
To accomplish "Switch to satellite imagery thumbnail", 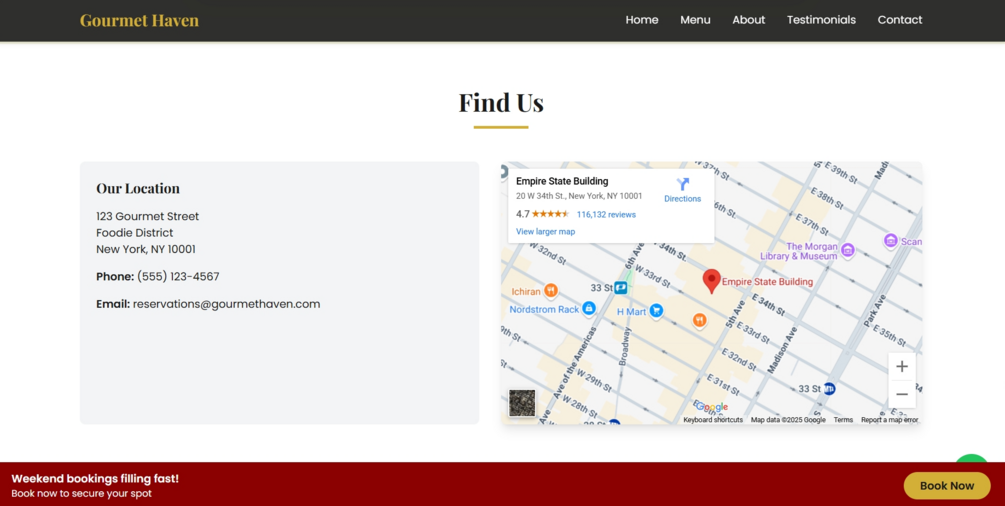I will pos(522,403).
